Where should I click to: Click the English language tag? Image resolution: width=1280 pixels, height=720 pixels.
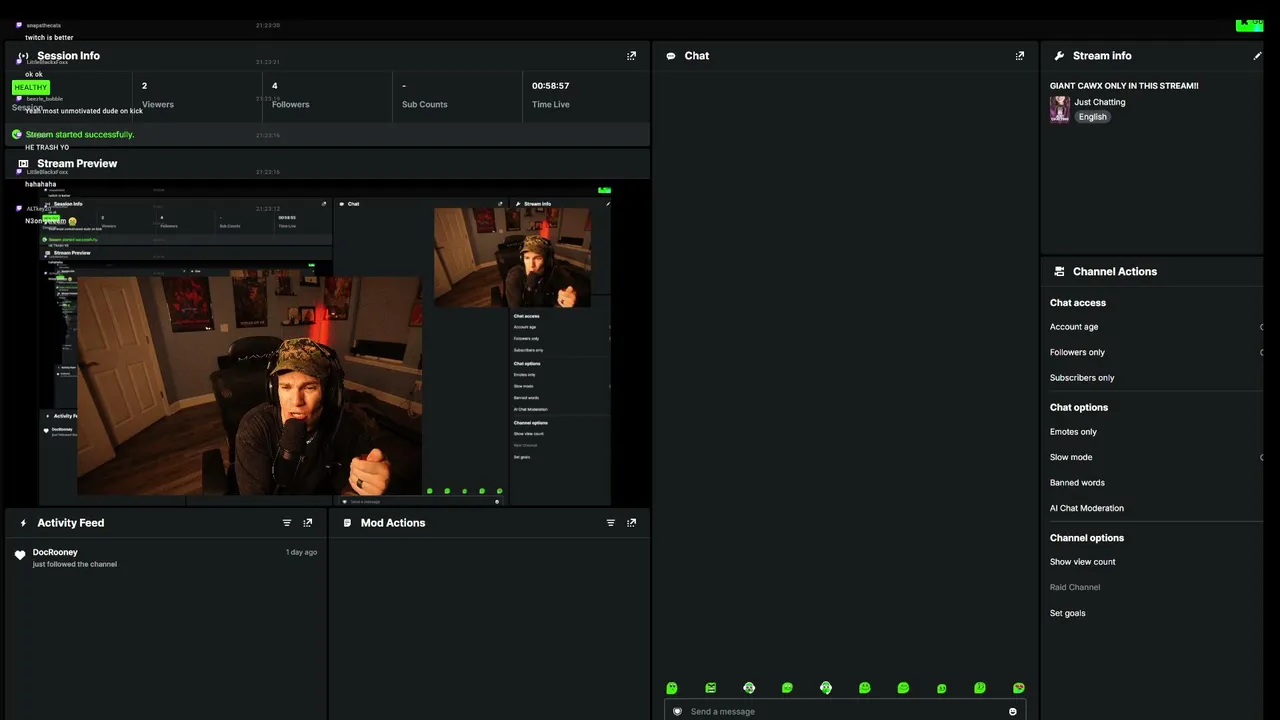pyautogui.click(x=1092, y=117)
